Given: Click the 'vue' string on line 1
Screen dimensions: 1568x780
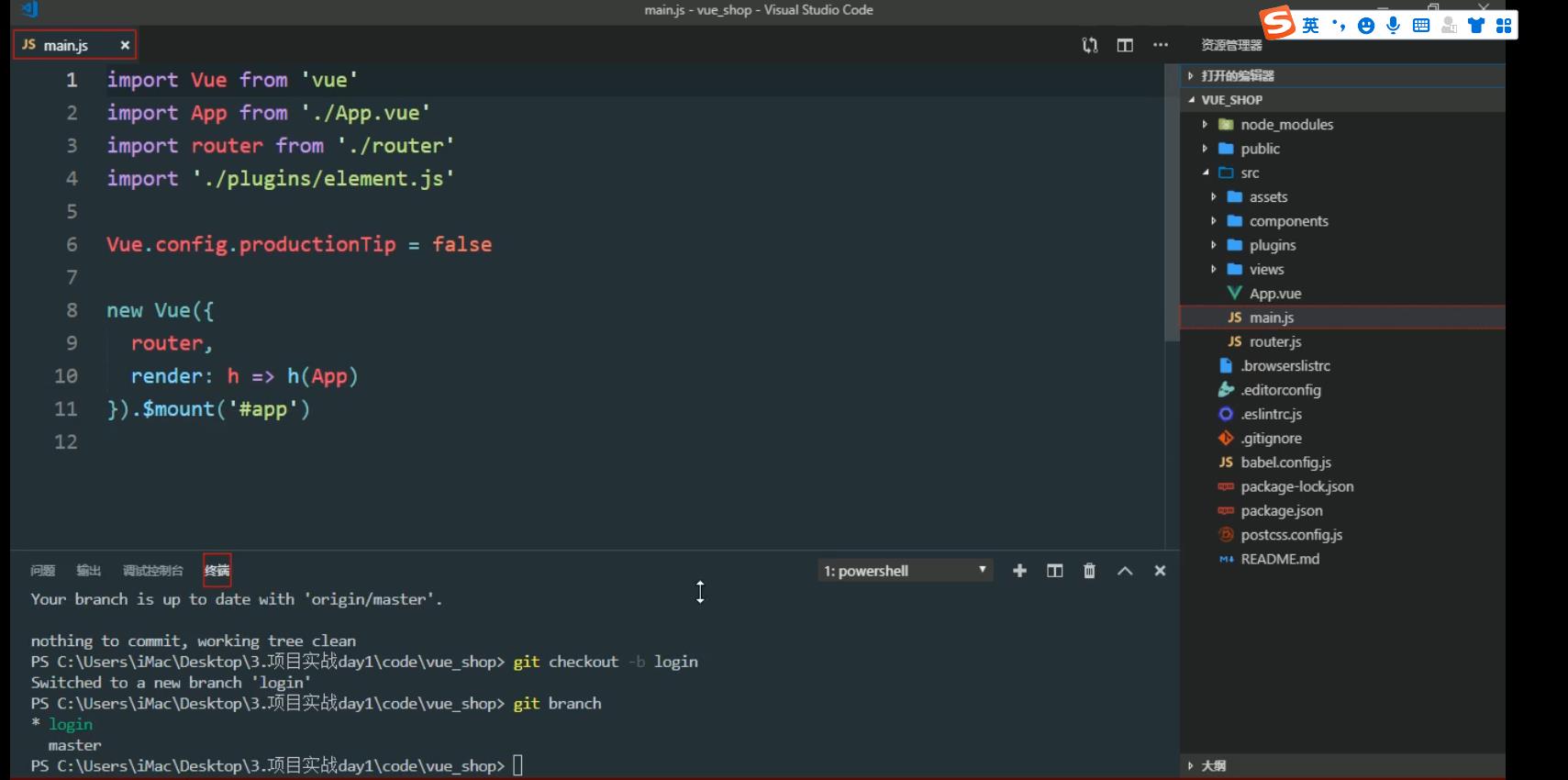Looking at the screenshot, I should coord(329,80).
